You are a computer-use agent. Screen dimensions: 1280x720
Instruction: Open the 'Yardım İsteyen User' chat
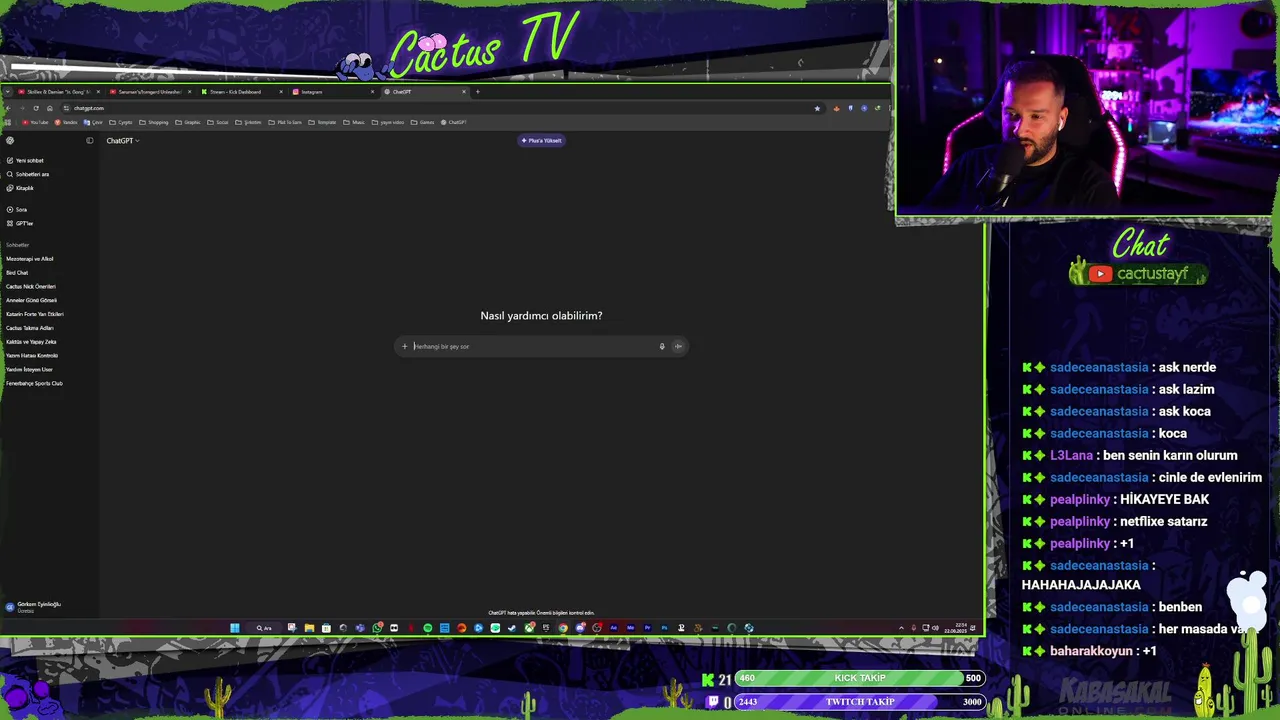tap(29, 369)
